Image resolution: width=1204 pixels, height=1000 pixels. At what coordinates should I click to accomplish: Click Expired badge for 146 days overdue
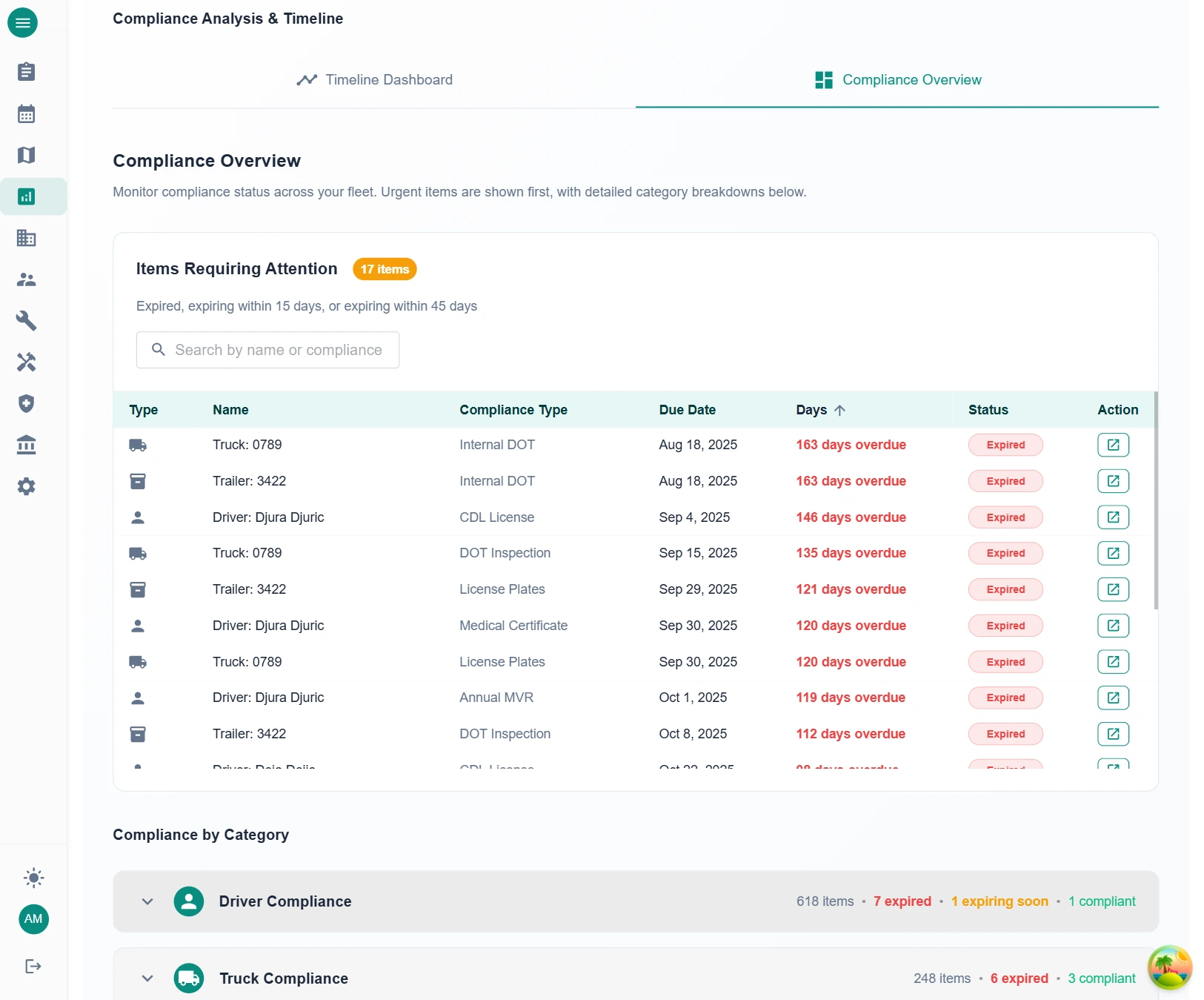(x=1005, y=517)
